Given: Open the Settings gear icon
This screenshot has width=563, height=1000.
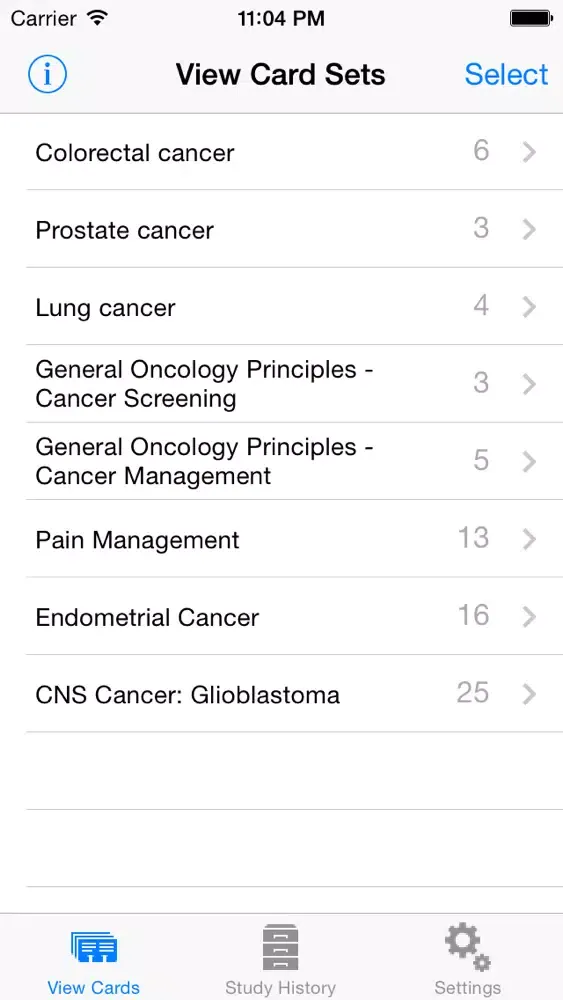Looking at the screenshot, I should pos(467,947).
